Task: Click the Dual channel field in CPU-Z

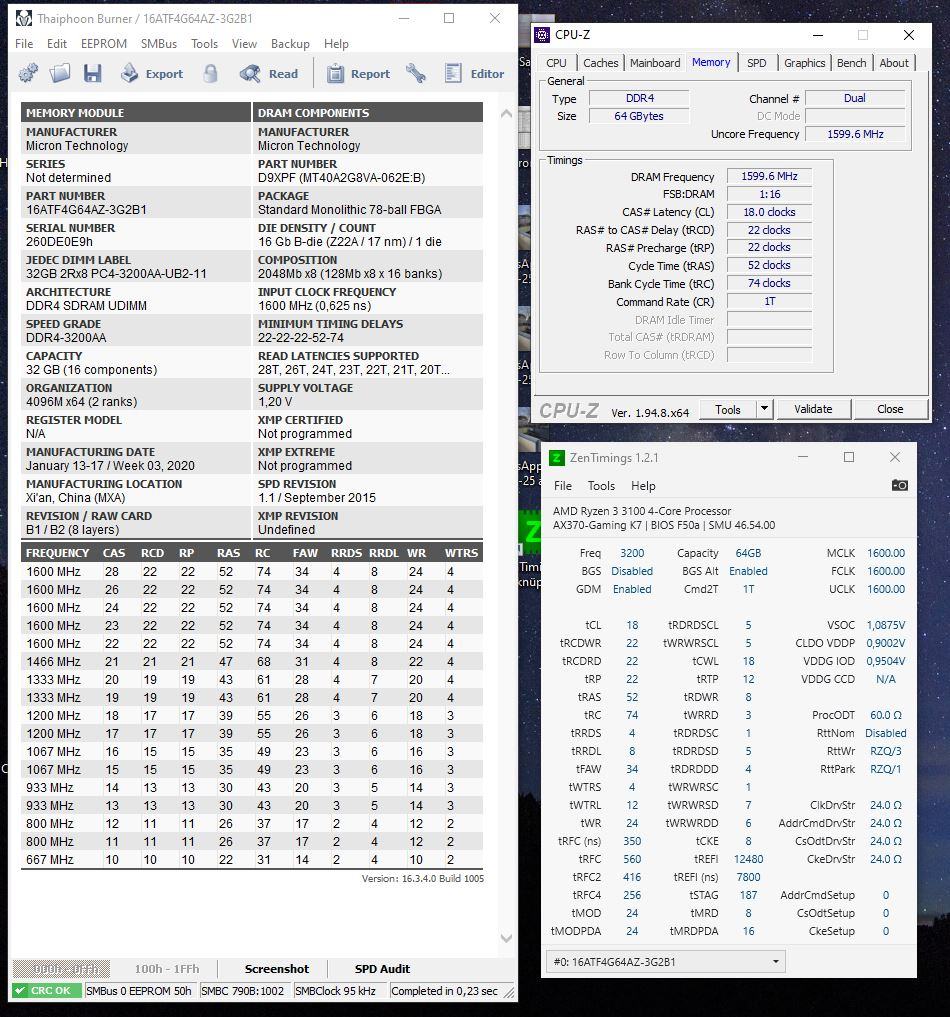Action: pos(855,99)
